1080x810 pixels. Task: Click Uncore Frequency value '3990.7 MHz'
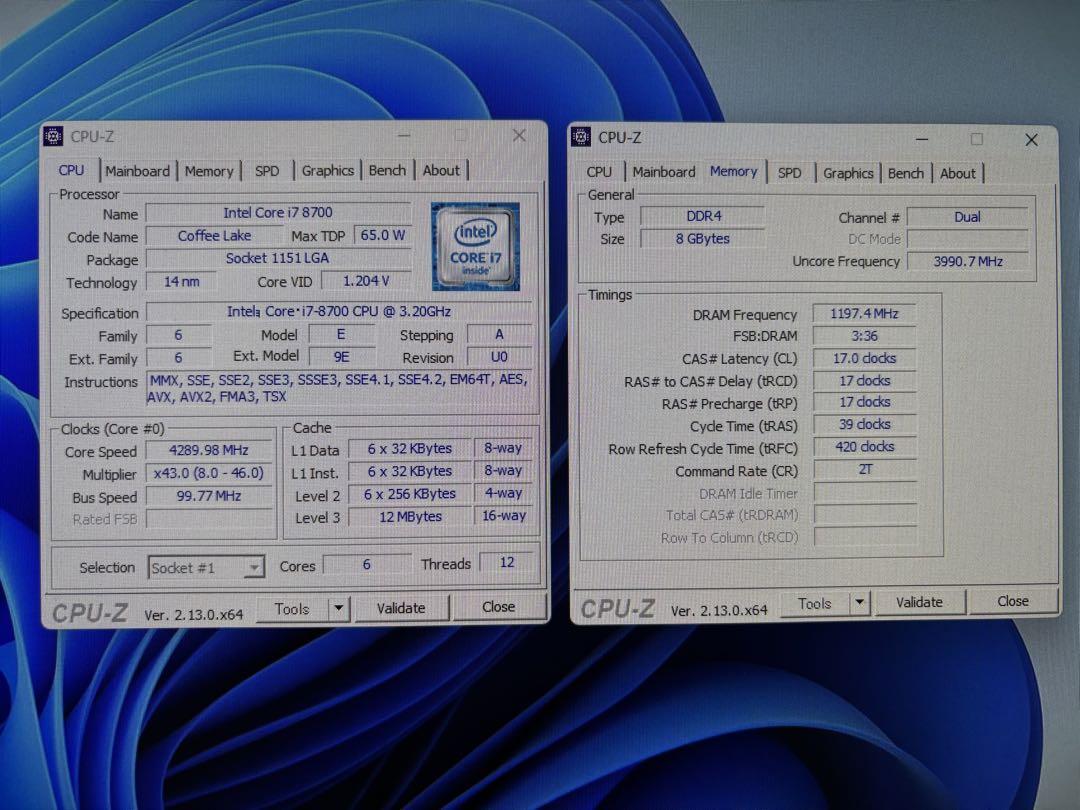(967, 262)
